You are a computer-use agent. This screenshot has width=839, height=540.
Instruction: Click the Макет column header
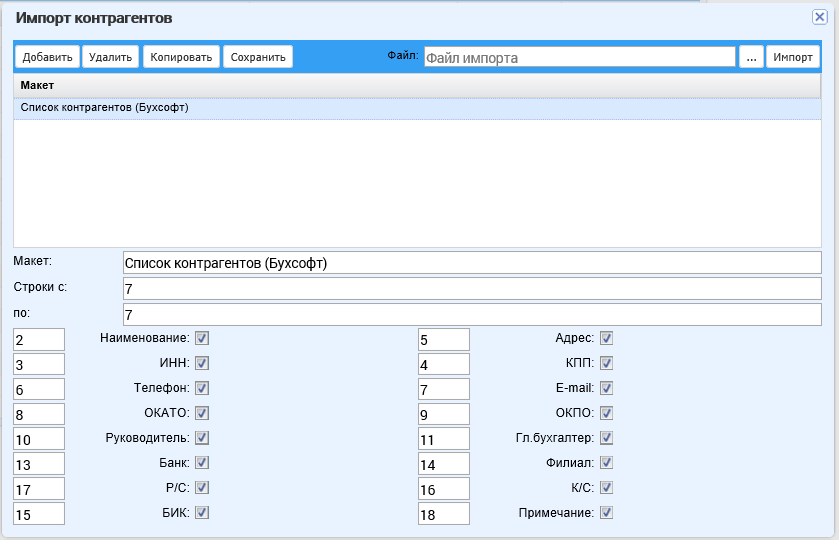(x=417, y=85)
